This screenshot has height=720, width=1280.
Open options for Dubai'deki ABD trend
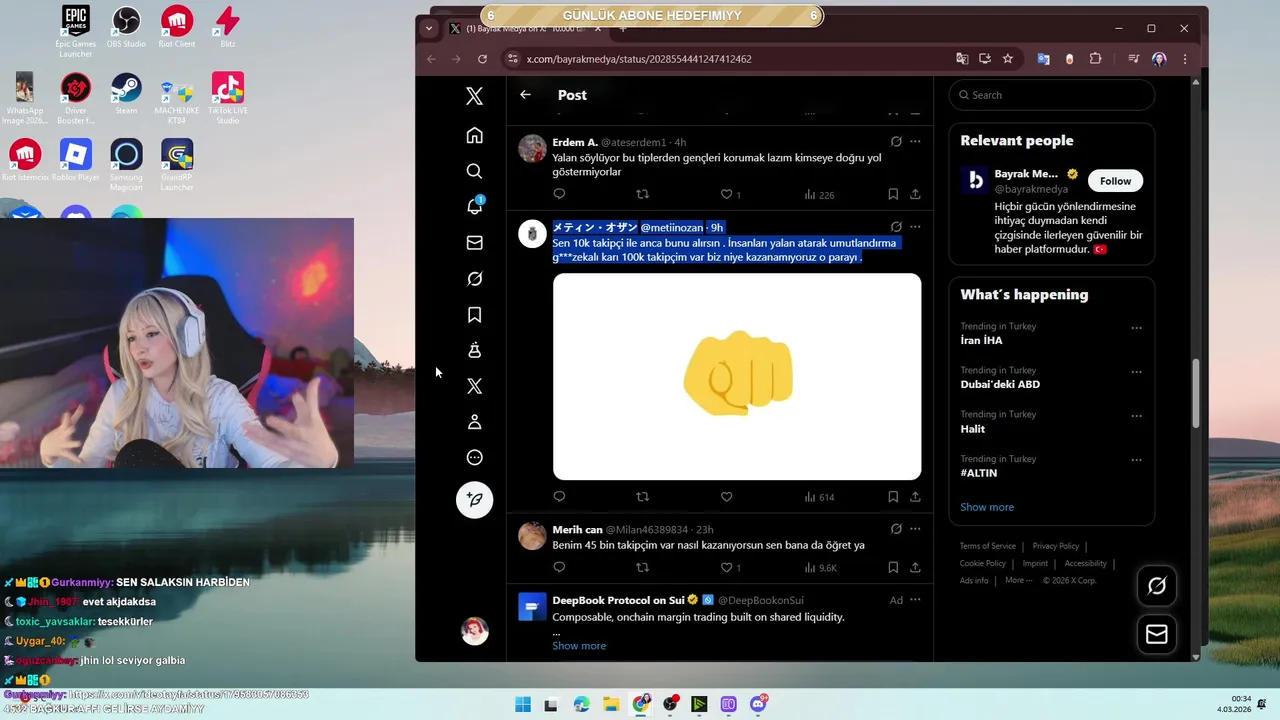(x=1136, y=372)
